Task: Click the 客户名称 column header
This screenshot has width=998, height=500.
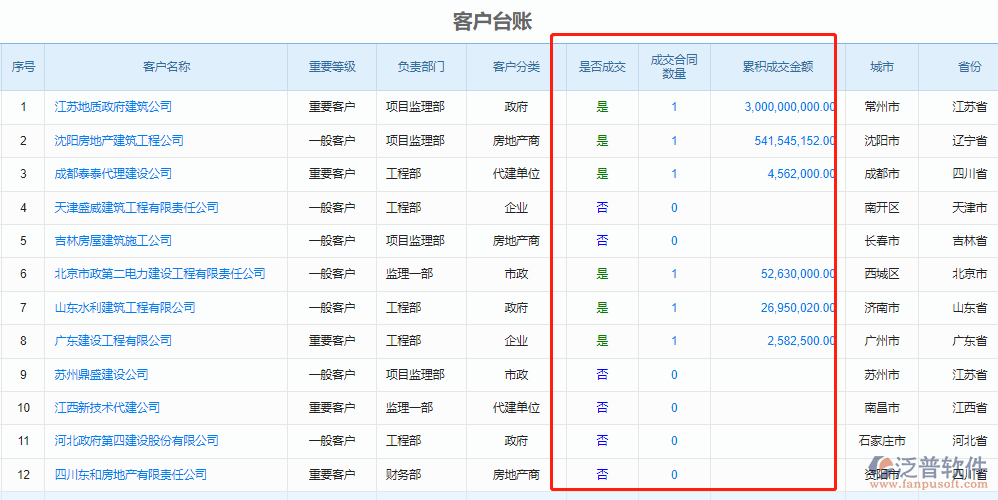Action: 166,67
